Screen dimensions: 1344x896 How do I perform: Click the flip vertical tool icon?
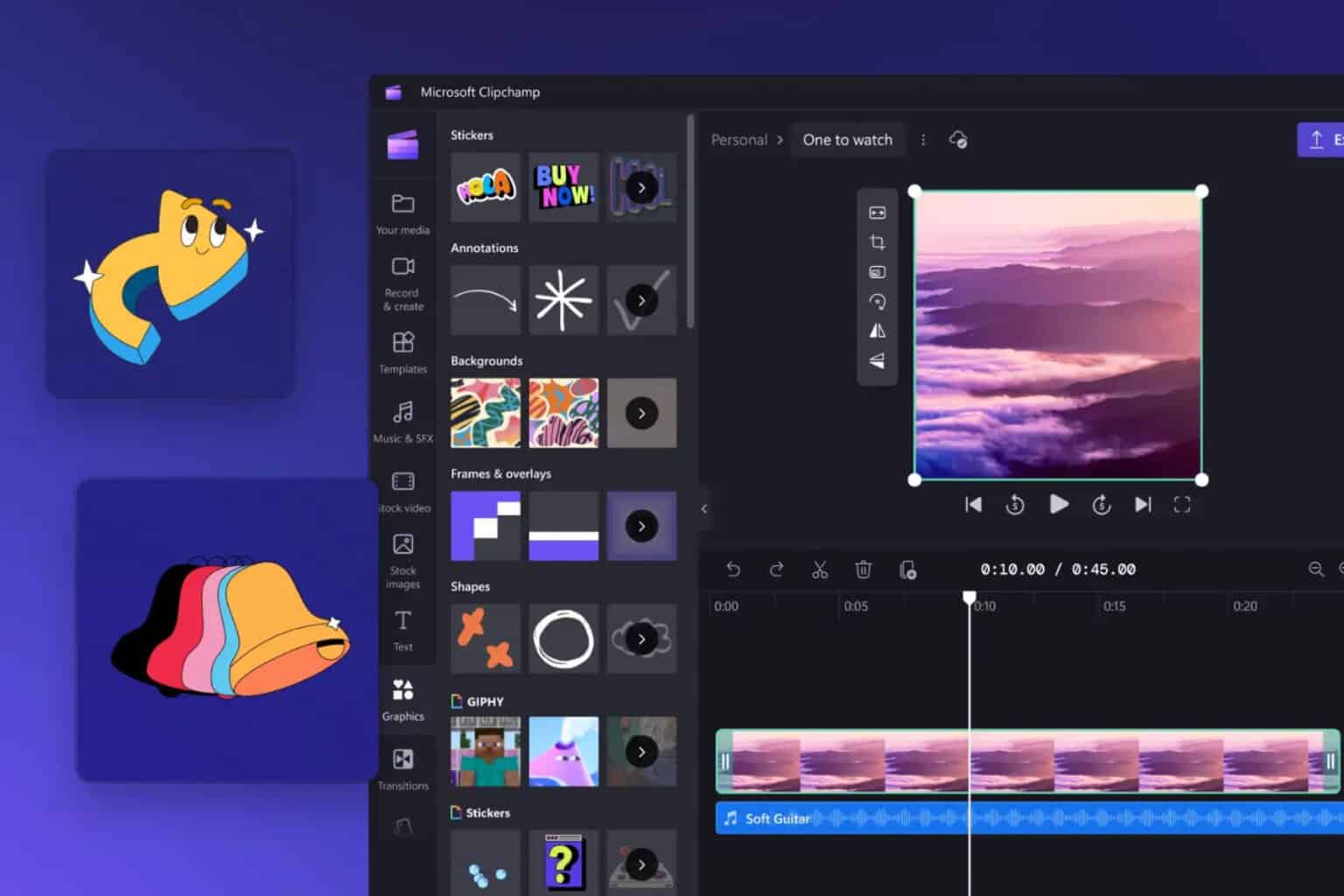coord(877,360)
